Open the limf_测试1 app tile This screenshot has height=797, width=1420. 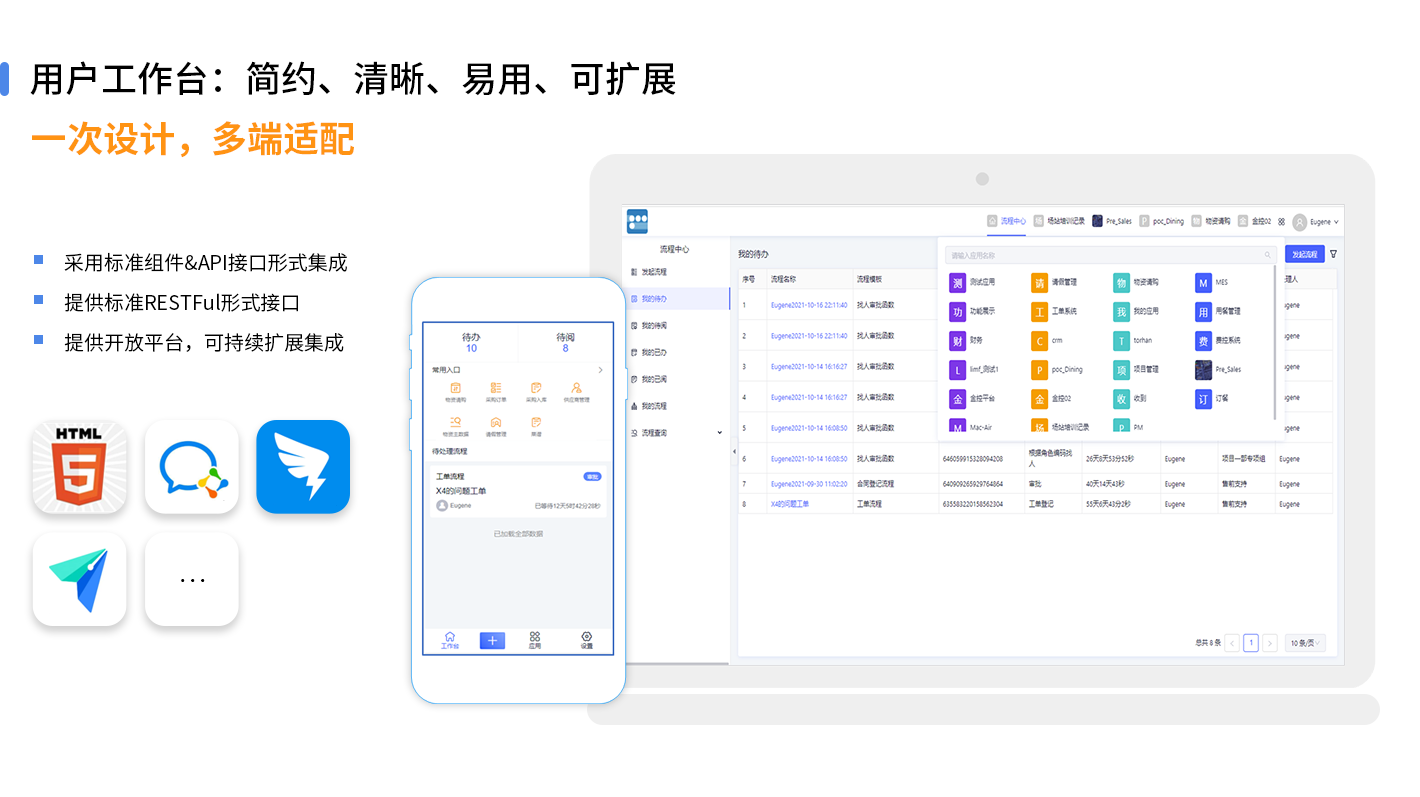click(975, 370)
